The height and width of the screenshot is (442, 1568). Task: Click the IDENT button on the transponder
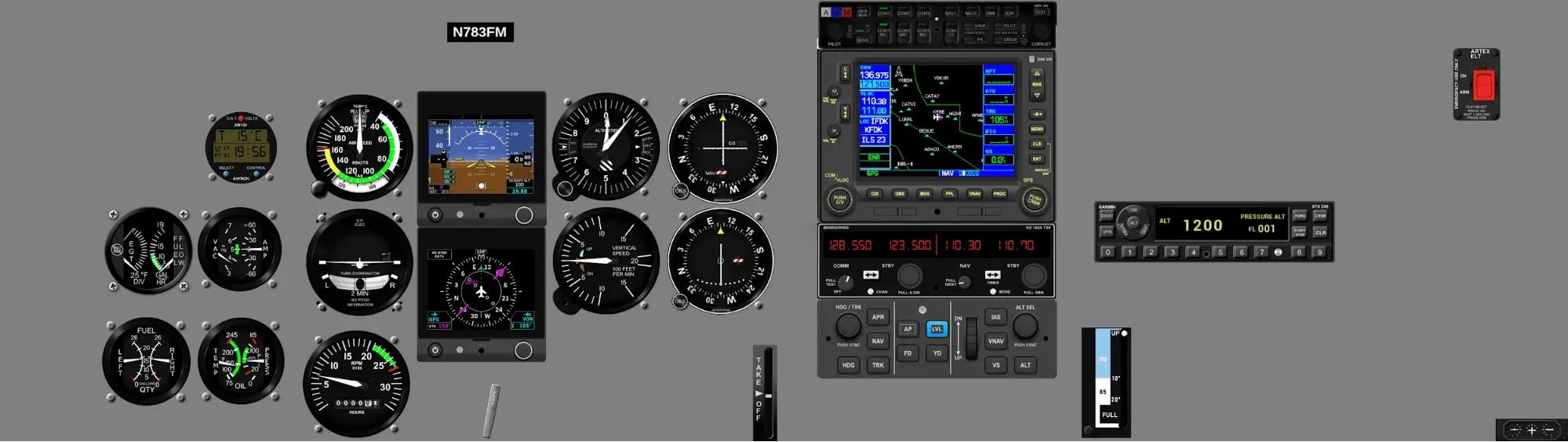(x=1107, y=216)
